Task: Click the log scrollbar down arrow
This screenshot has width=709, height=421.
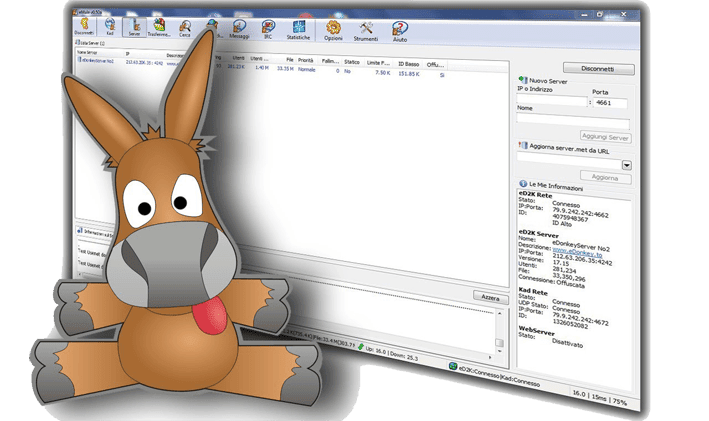Action: pos(500,351)
